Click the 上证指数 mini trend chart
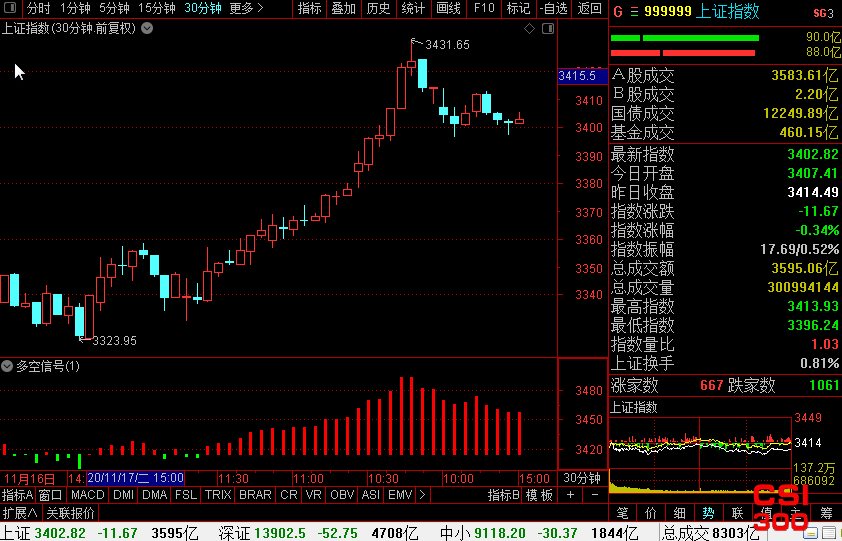 pos(701,454)
